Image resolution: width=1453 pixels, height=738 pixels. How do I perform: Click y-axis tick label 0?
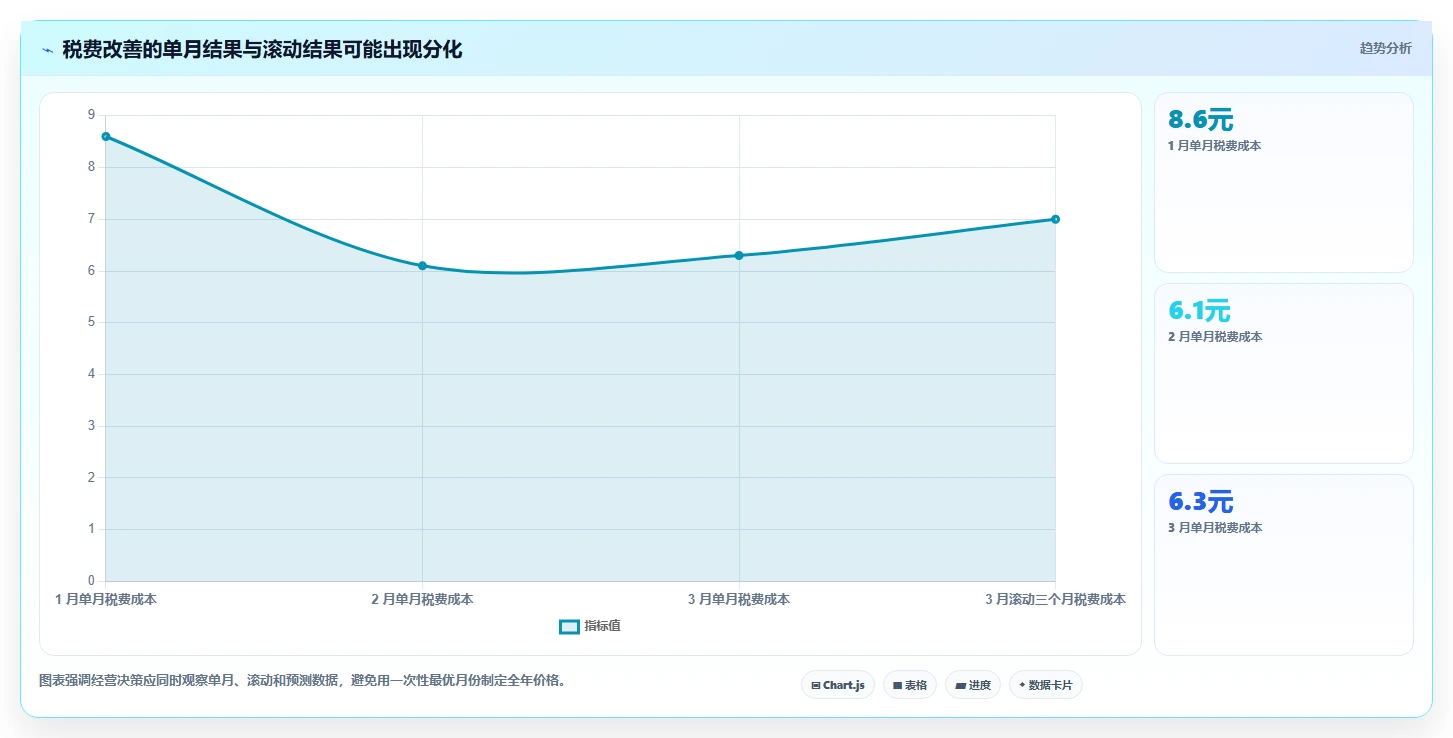click(x=91, y=580)
